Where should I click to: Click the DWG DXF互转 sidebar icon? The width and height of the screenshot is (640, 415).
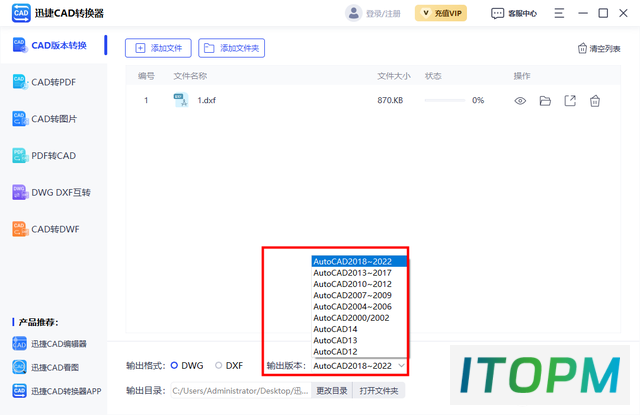coord(20,192)
